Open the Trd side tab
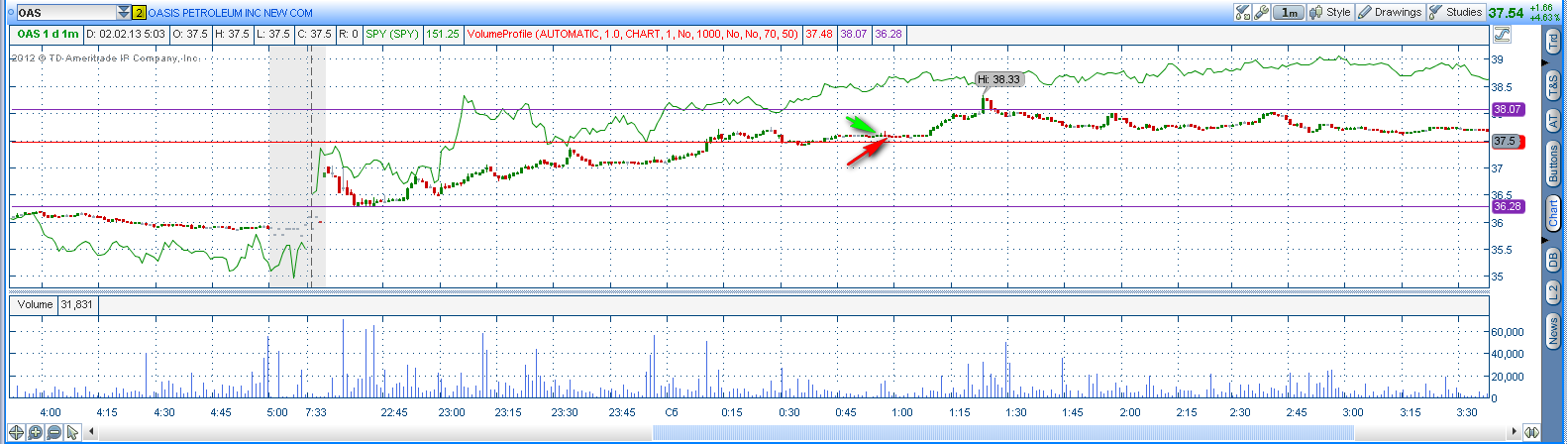The width and height of the screenshot is (1568, 444). point(1553,42)
